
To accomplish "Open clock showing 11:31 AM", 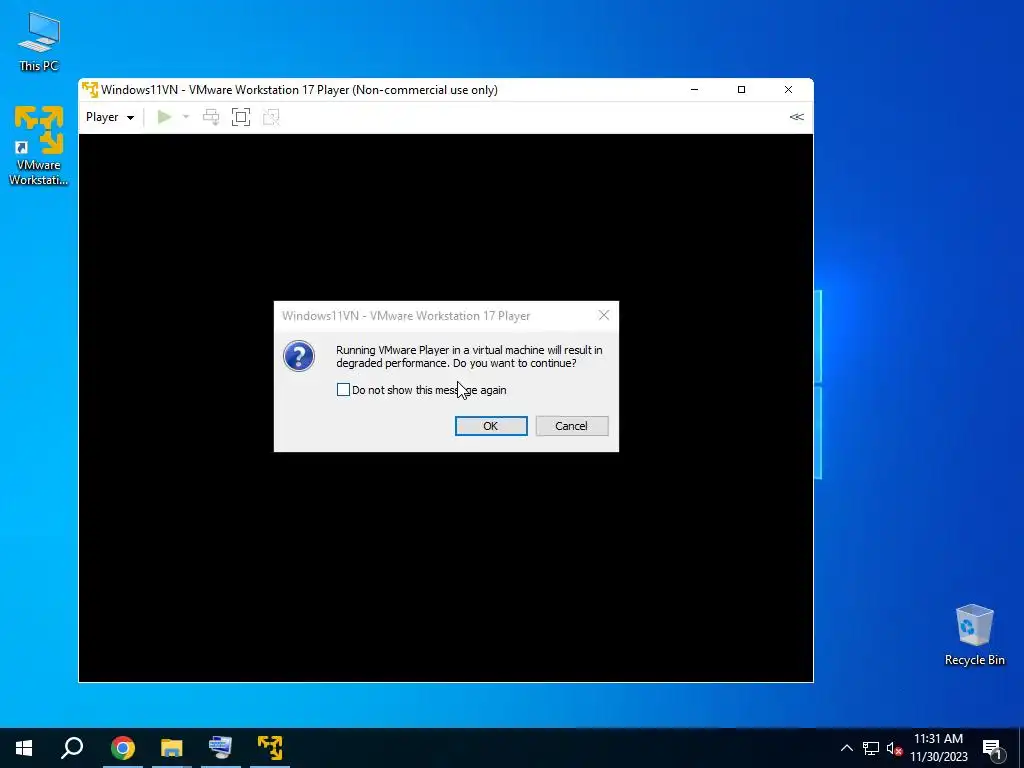I will [x=938, y=748].
